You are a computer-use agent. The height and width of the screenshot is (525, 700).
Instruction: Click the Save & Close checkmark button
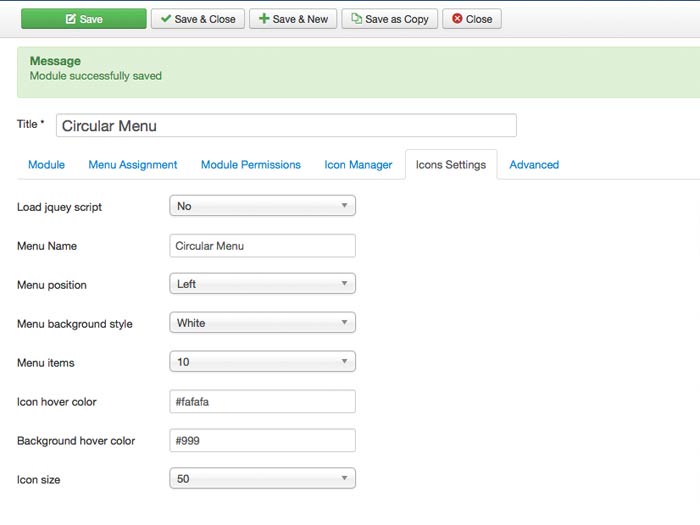click(197, 19)
